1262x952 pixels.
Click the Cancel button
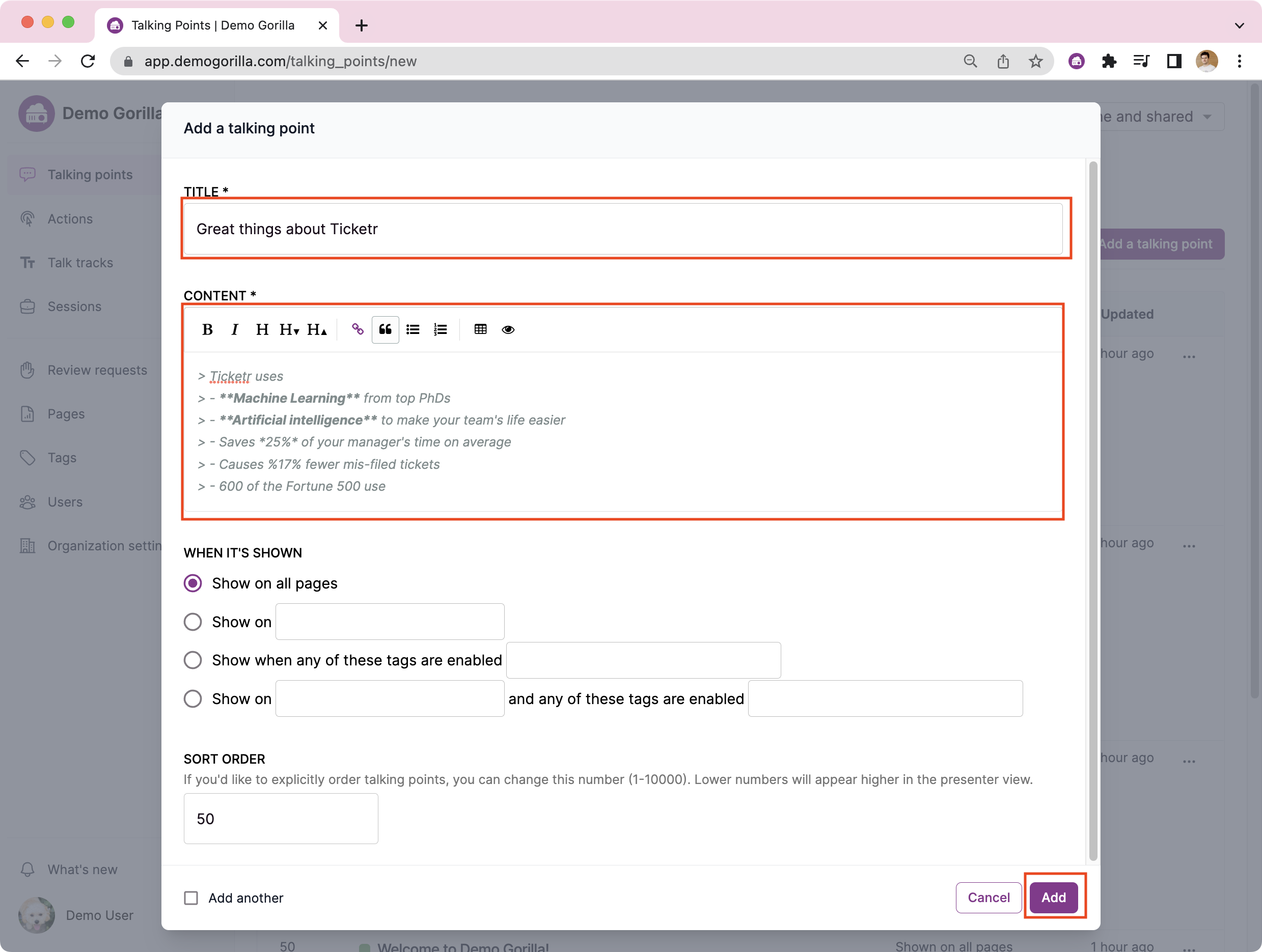[988, 897]
